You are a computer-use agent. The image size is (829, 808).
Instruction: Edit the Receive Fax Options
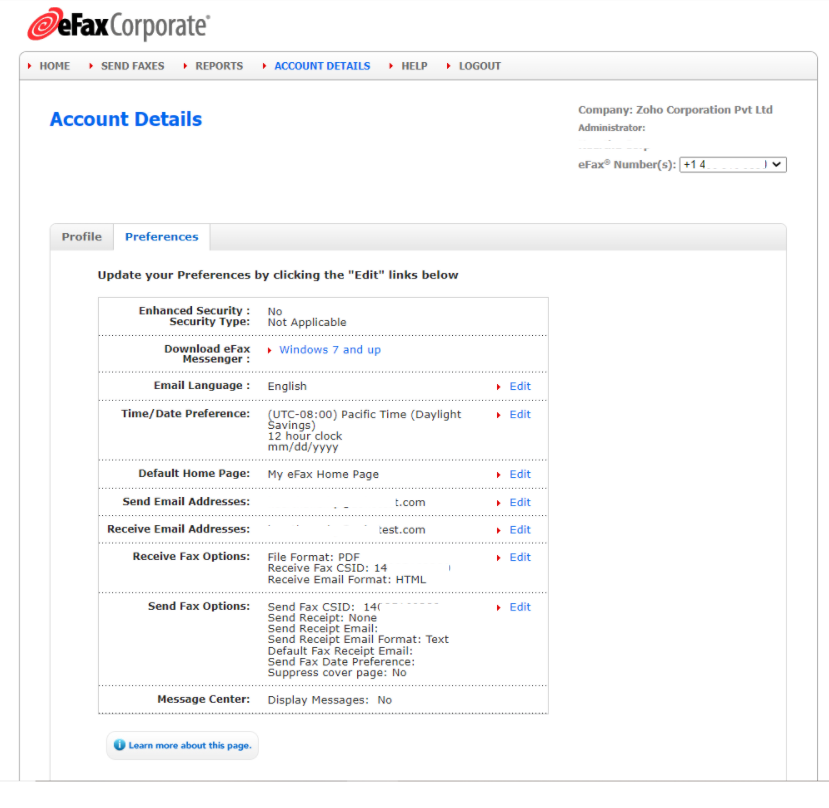click(x=520, y=557)
